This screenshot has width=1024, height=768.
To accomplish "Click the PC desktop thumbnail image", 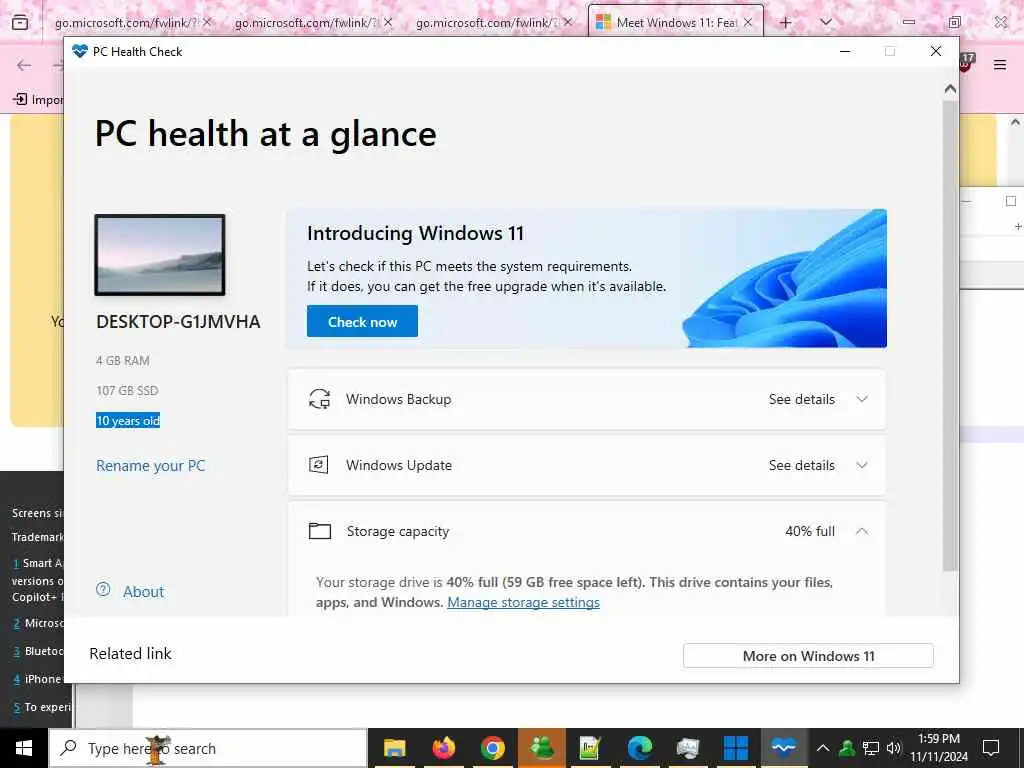I will coord(160,255).
